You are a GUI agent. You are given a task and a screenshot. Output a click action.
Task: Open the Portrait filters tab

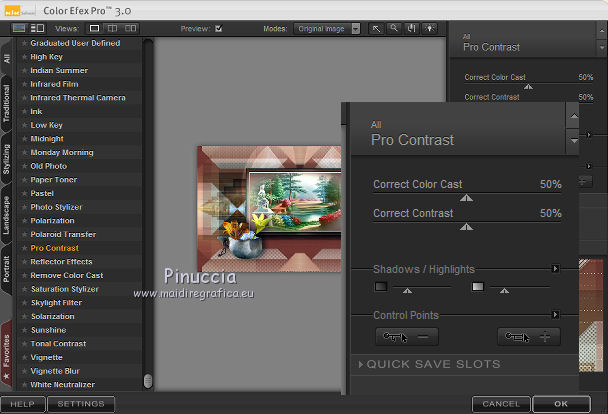point(7,269)
